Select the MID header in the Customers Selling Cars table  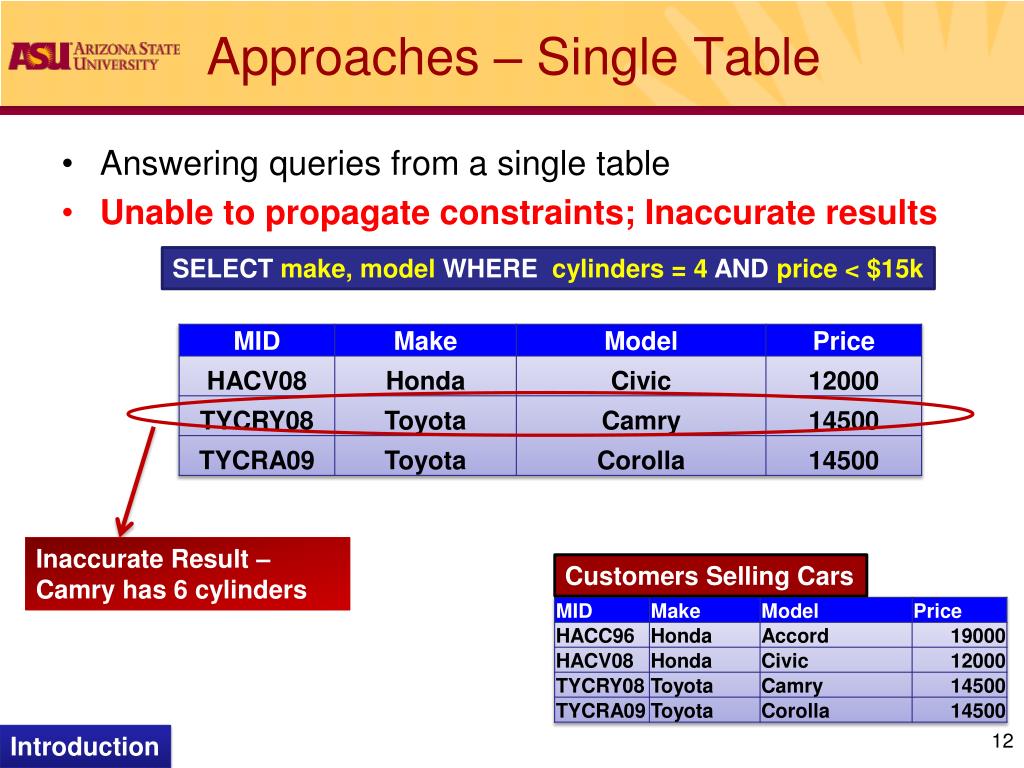click(601, 611)
